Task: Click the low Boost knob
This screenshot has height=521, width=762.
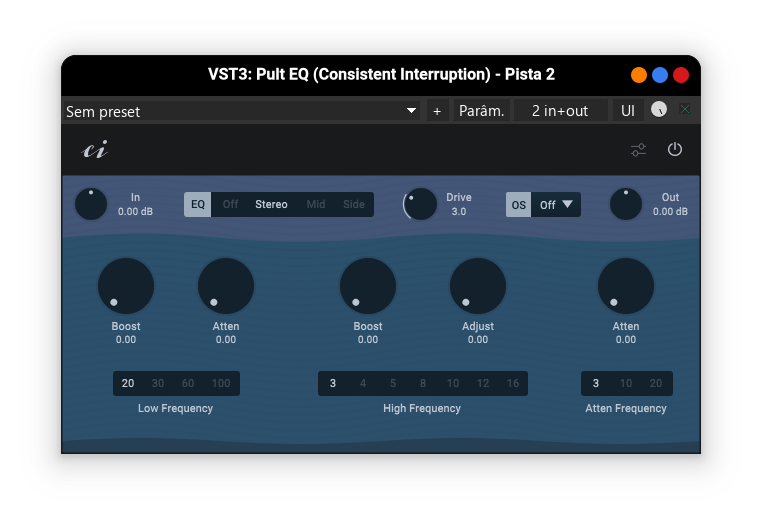Action: 126,286
